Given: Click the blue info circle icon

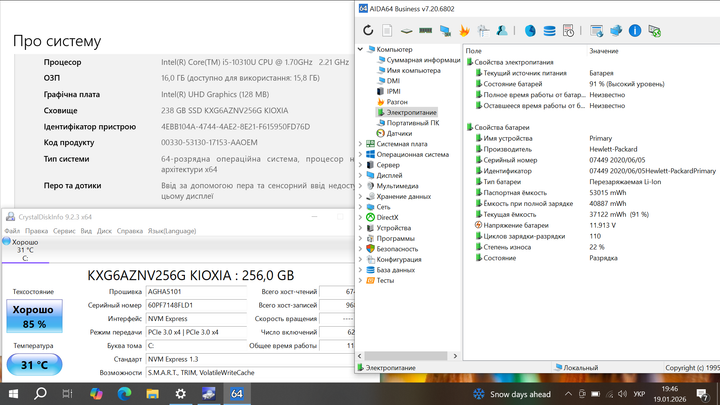Looking at the screenshot, I should click(635, 31).
